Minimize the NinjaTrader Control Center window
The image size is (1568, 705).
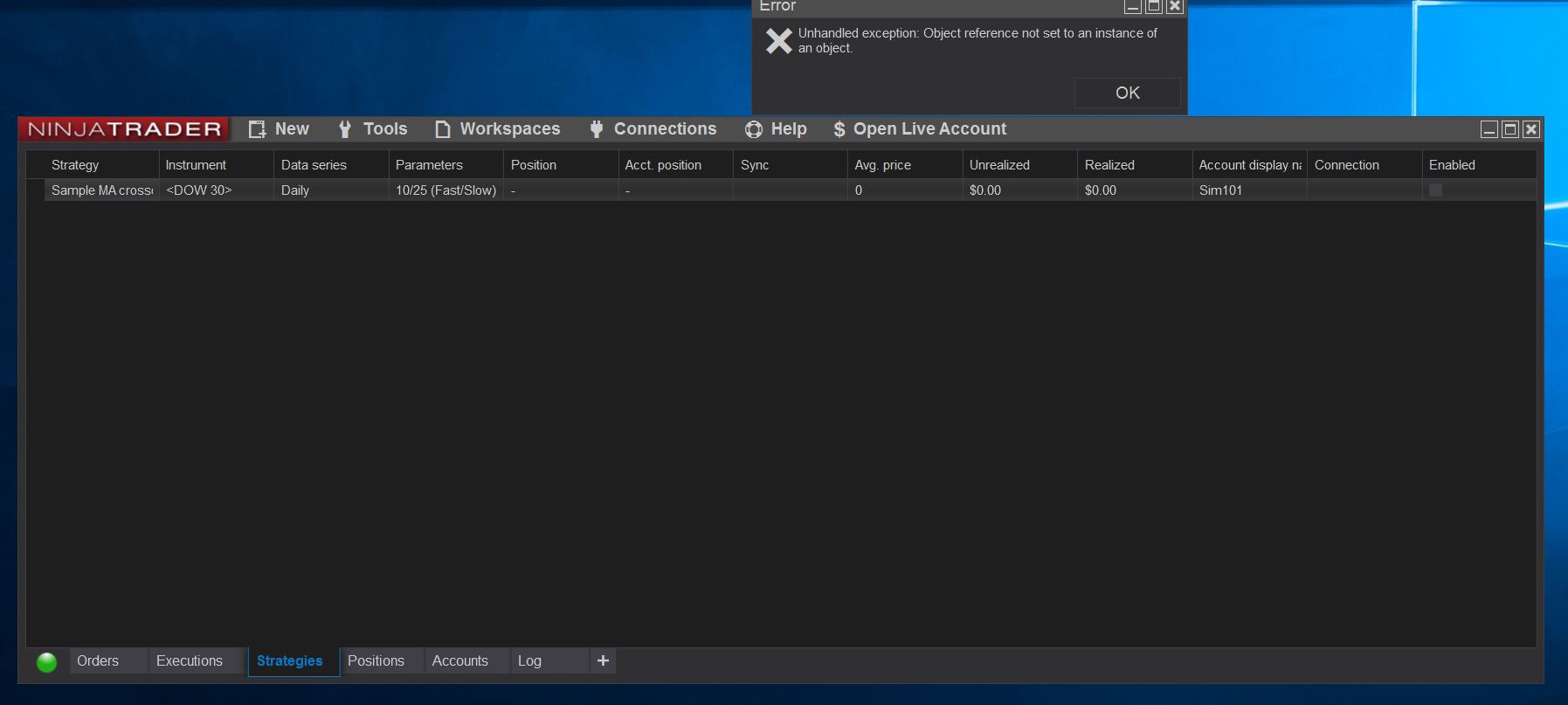1489,129
